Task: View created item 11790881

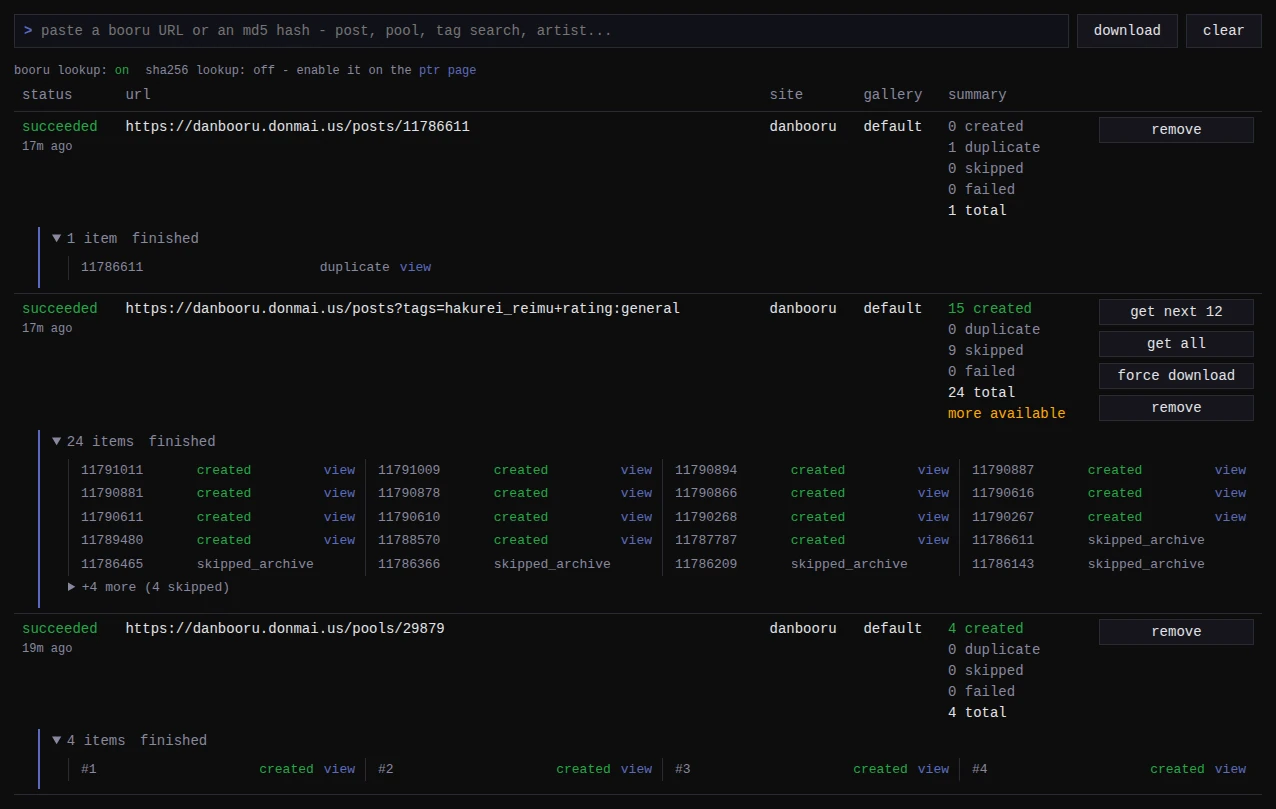Action: click(x=339, y=493)
